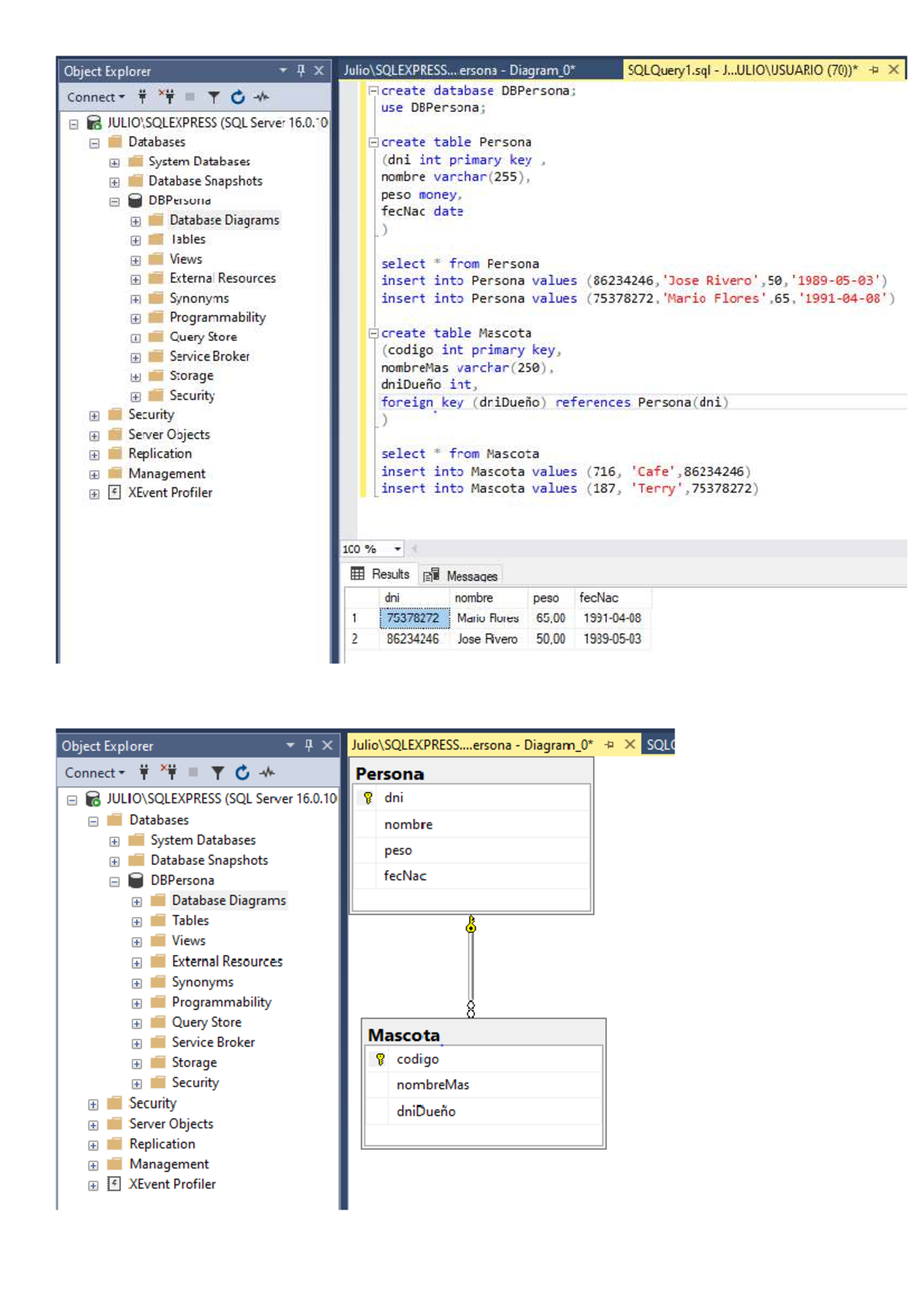Click server icon of JULIO\SQLEXPRESS in diagram screenshot
Viewport: 924px width, 1306px height.
pyautogui.click(x=93, y=799)
